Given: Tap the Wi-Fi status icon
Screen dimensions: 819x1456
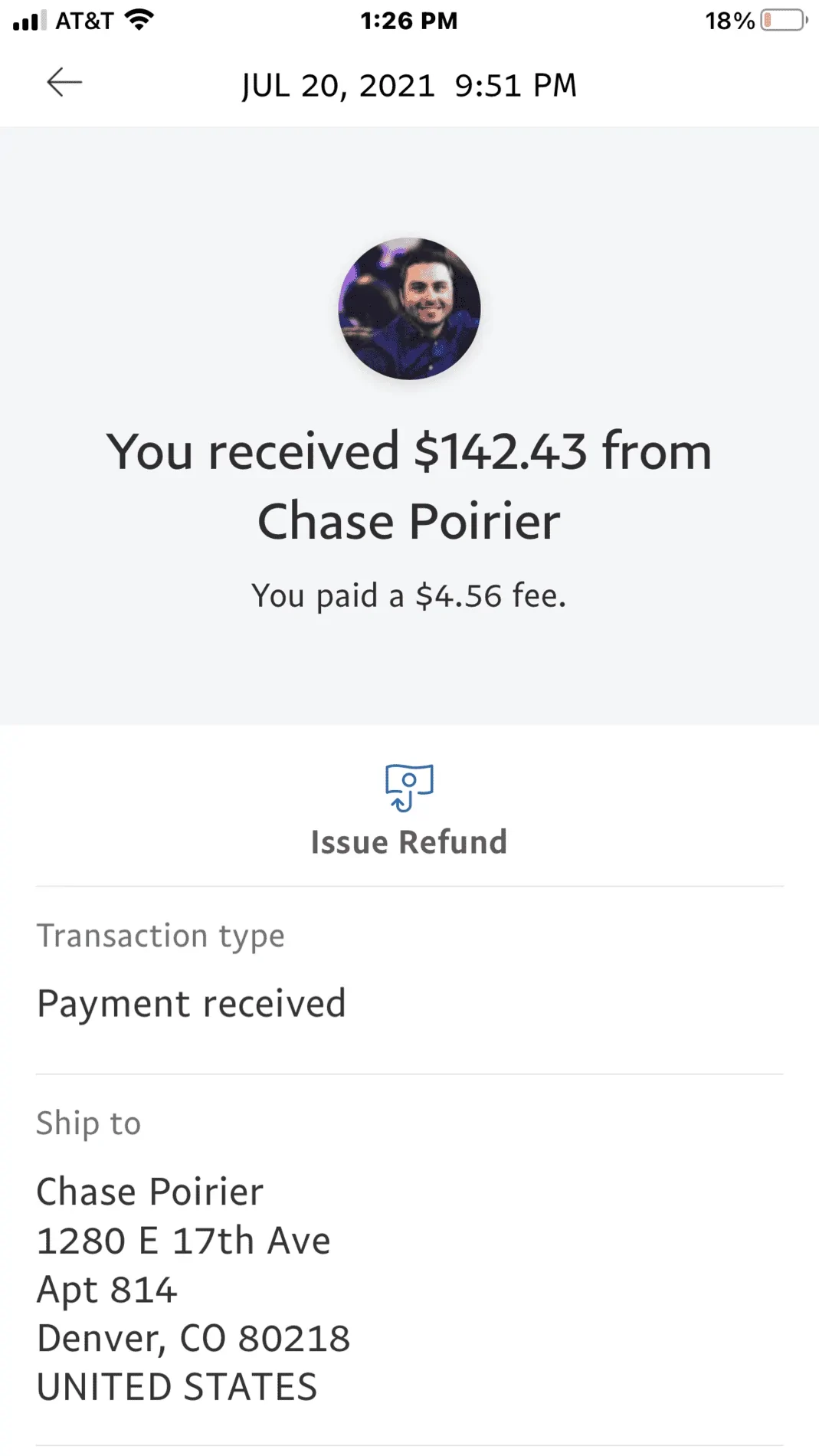Looking at the screenshot, I should (139, 20).
